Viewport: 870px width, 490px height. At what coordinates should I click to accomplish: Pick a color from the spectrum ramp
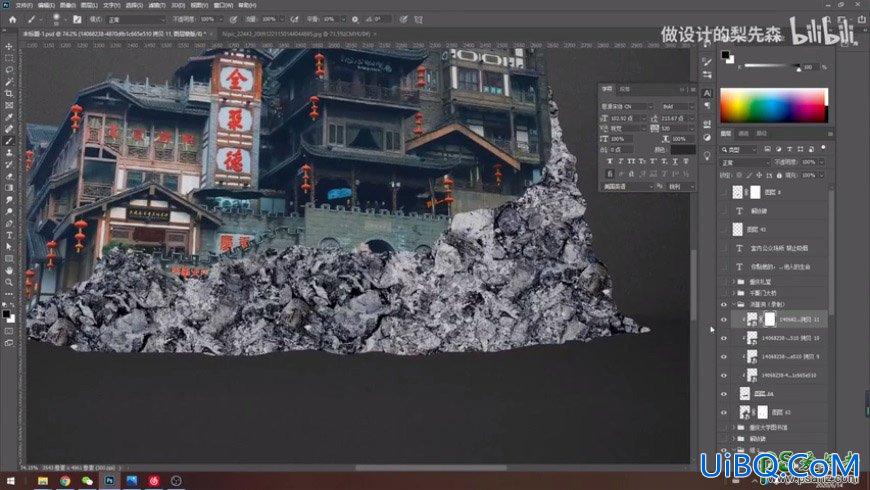click(x=774, y=105)
